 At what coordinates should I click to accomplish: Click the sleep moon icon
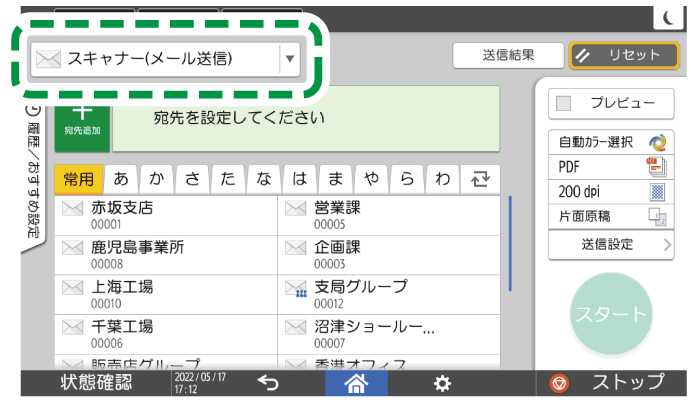coord(669,19)
